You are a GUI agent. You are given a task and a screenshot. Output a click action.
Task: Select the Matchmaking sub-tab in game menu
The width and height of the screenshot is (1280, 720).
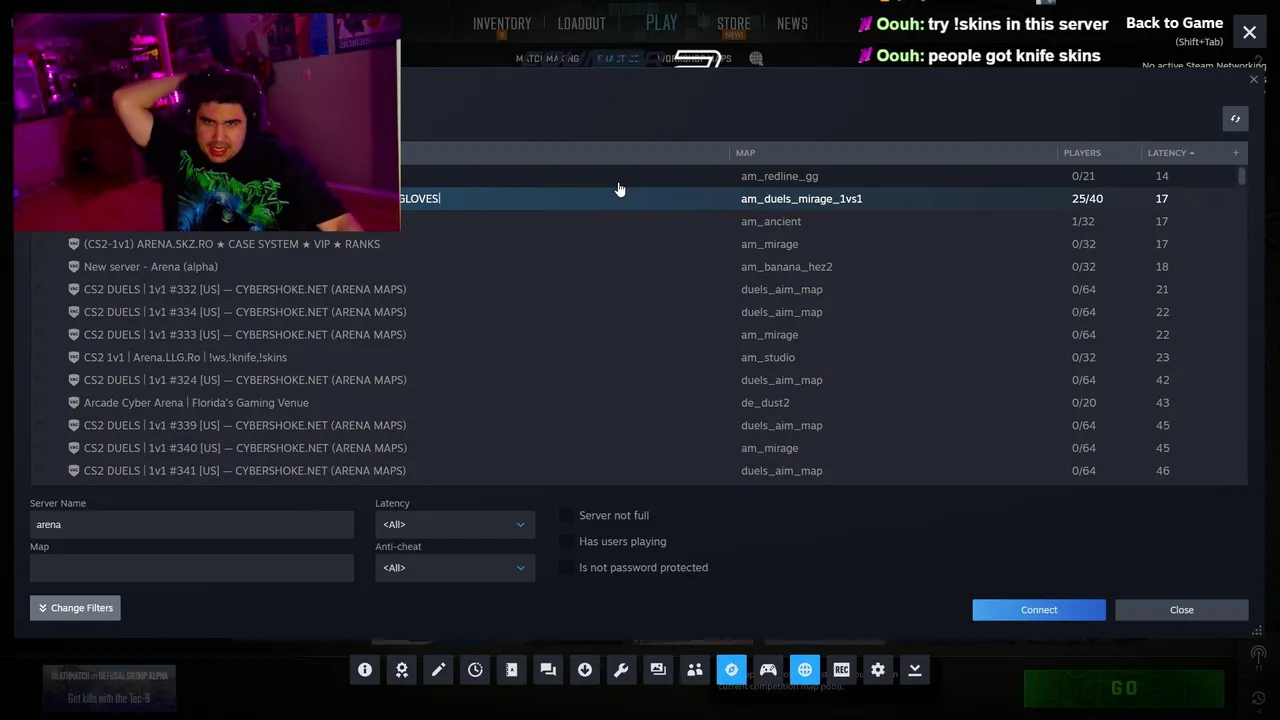click(x=547, y=59)
